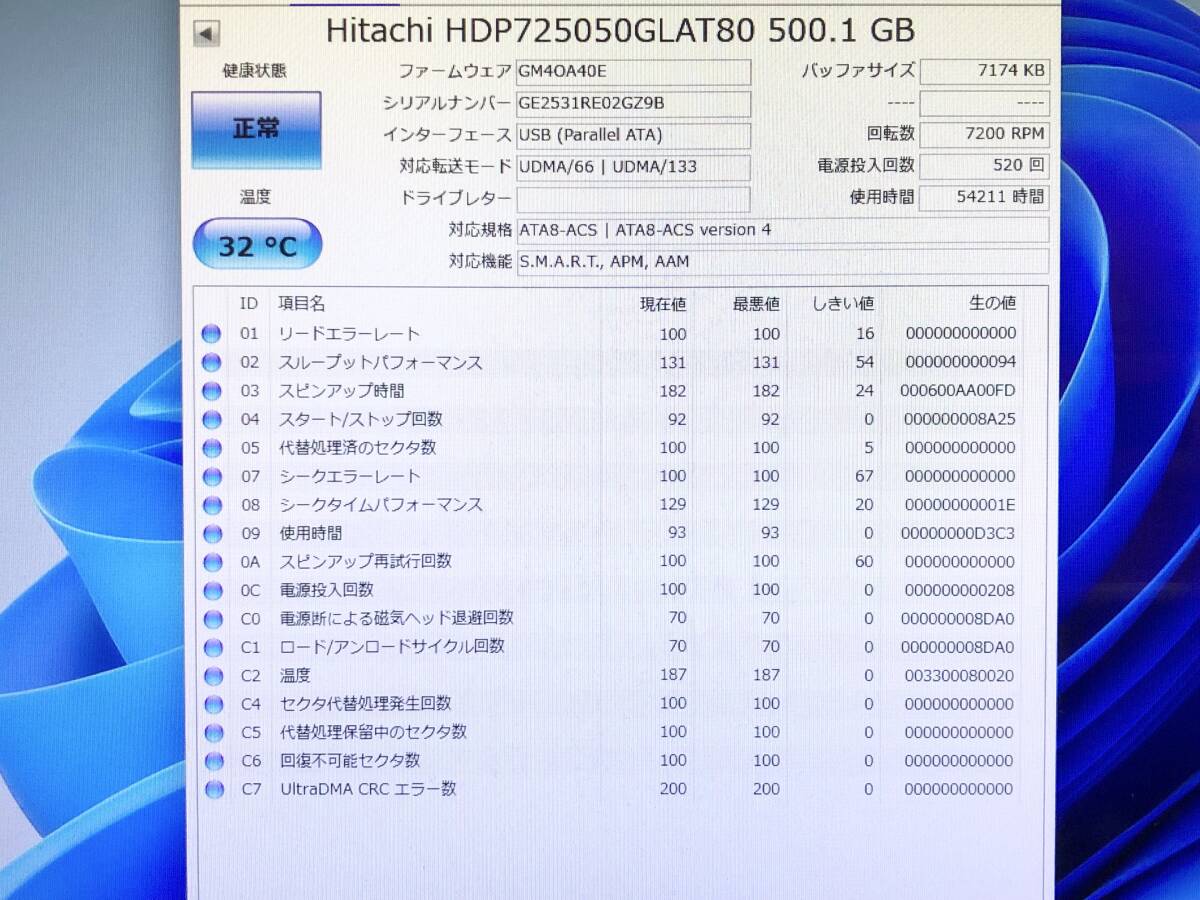Click the 正常 health status button

256,130
